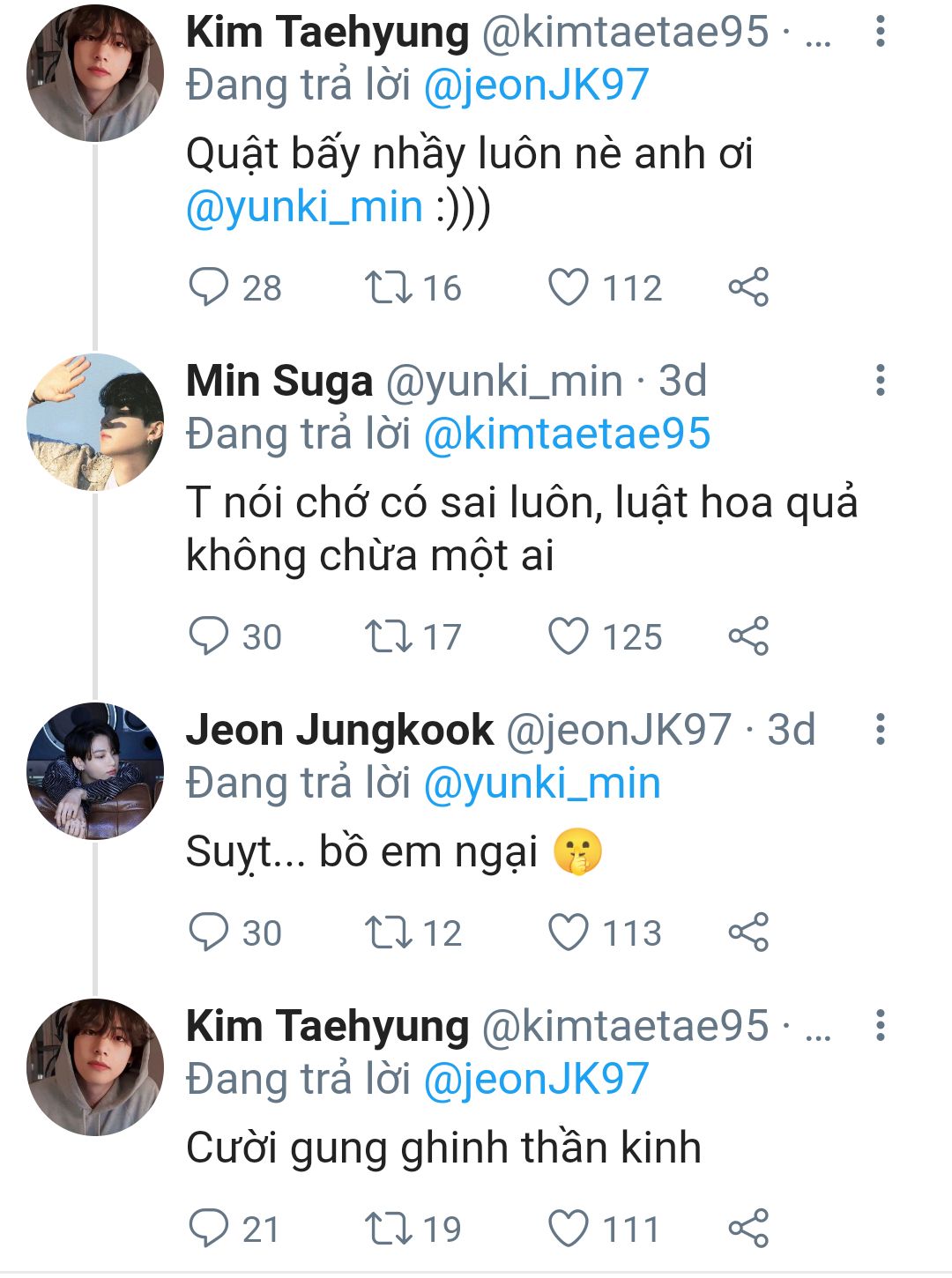Open more options on first Kim Taehyung tweet
The width and height of the screenshot is (952, 1278).
click(x=880, y=32)
